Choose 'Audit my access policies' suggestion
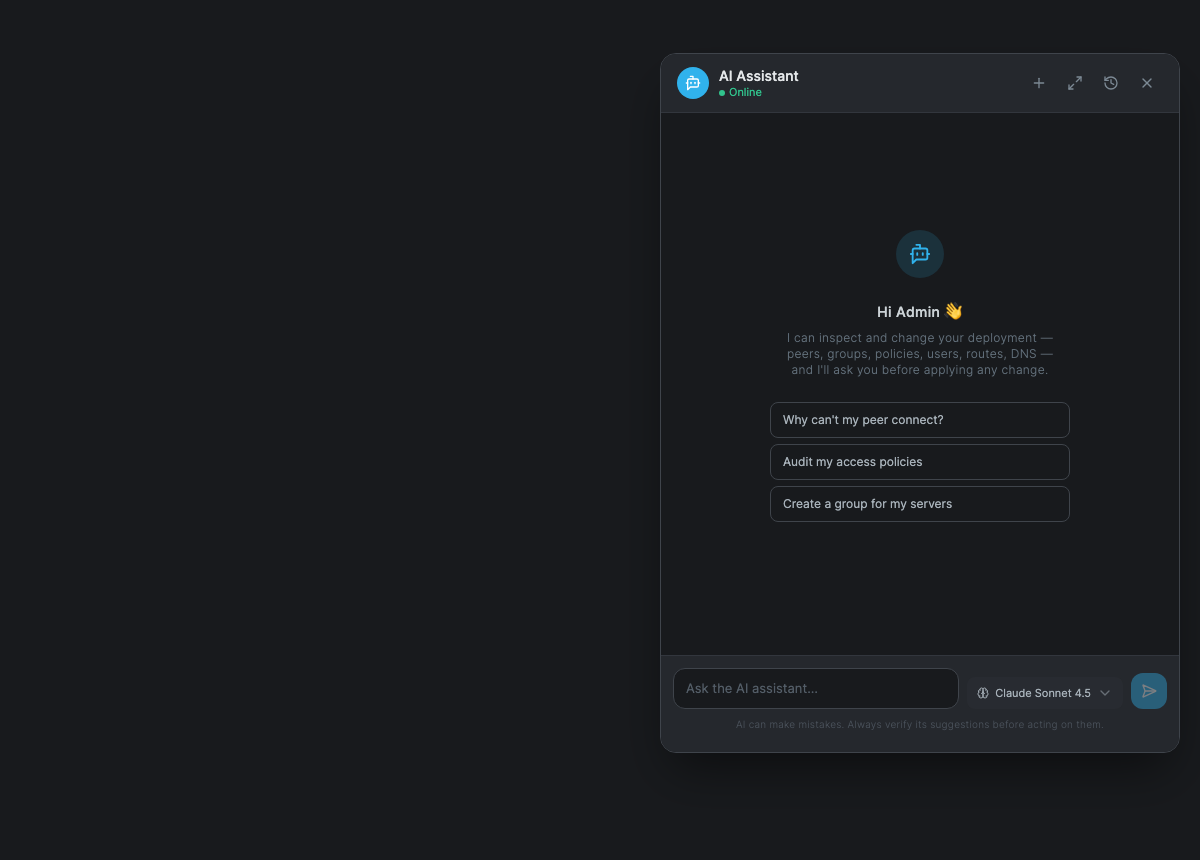Screen dimensions: 1200x860 pyautogui.click(x=920, y=462)
